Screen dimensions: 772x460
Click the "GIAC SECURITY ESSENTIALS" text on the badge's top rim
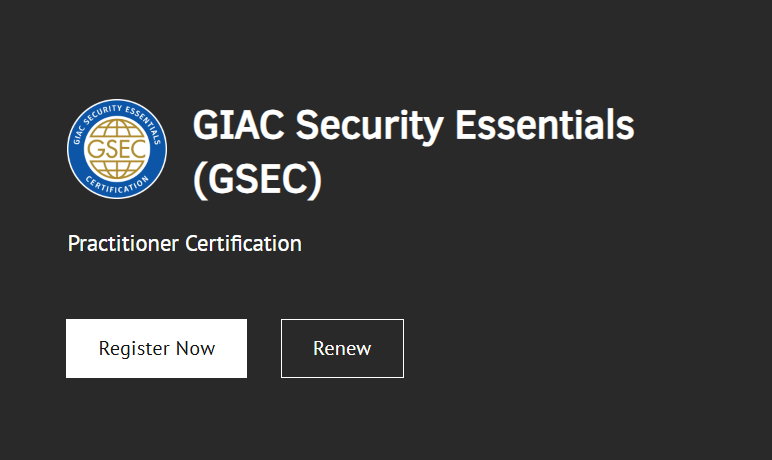coord(117,110)
